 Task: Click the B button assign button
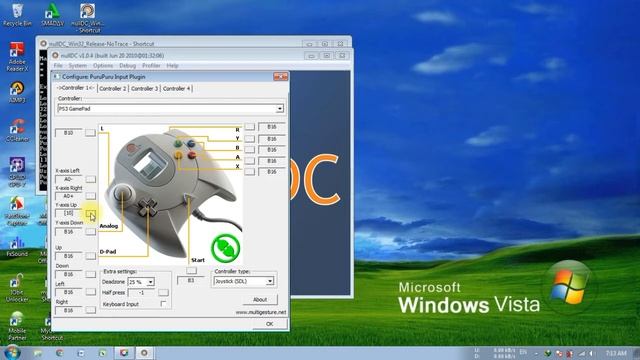(x=249, y=150)
